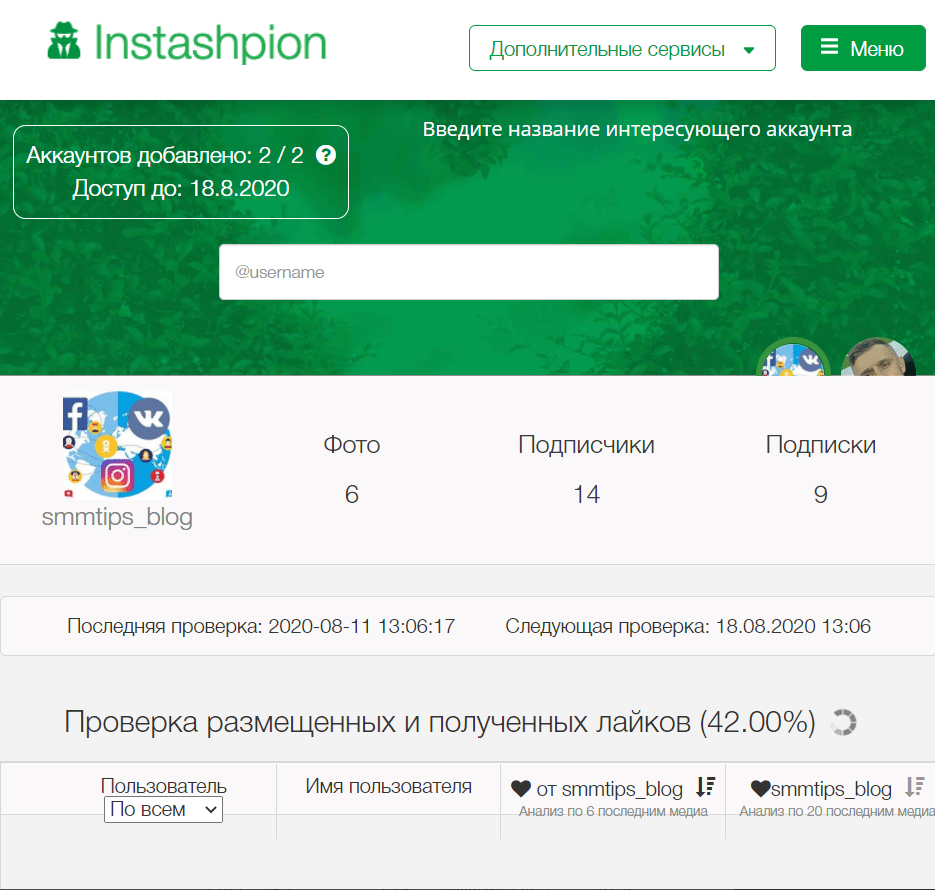This screenshot has height=890, width=935.
Task: Select the smmtips_blog avatar in banner
Action: coord(793,360)
